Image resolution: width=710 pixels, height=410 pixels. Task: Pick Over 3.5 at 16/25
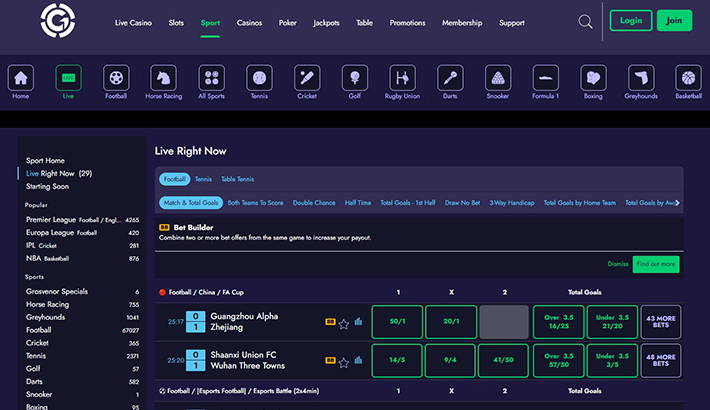558,322
